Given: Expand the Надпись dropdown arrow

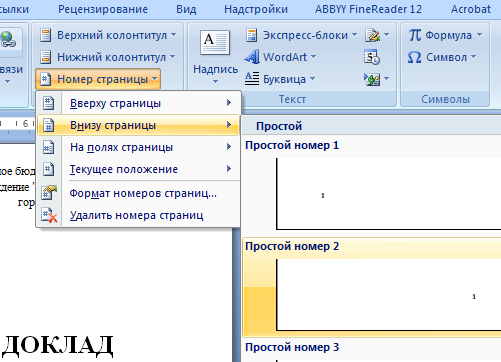Looking at the screenshot, I should 215,81.
